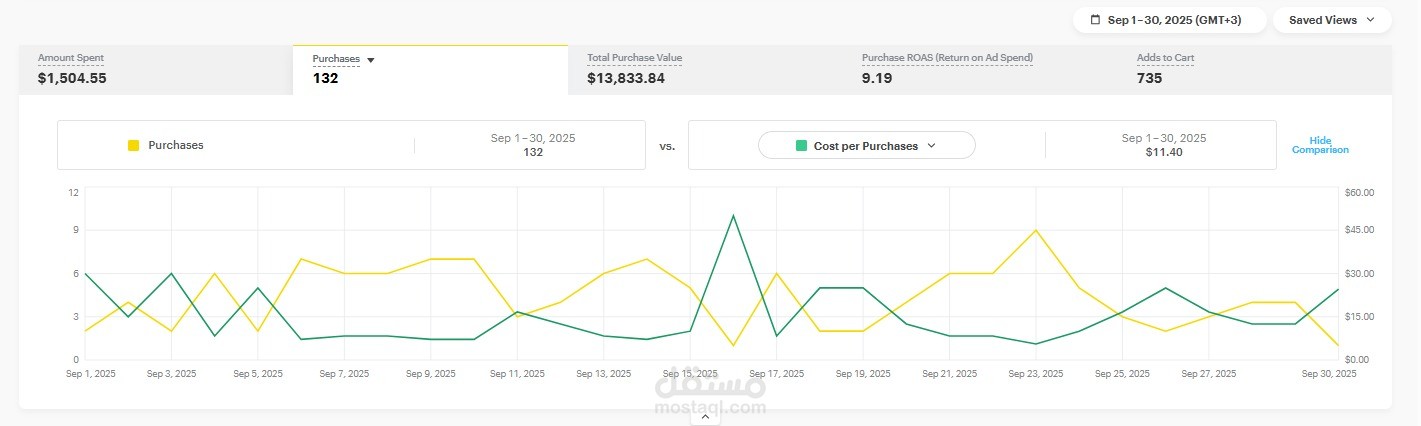The image size is (1421, 426).
Task: Click the Sep 11, 2025 axis label
Action: 517,374
